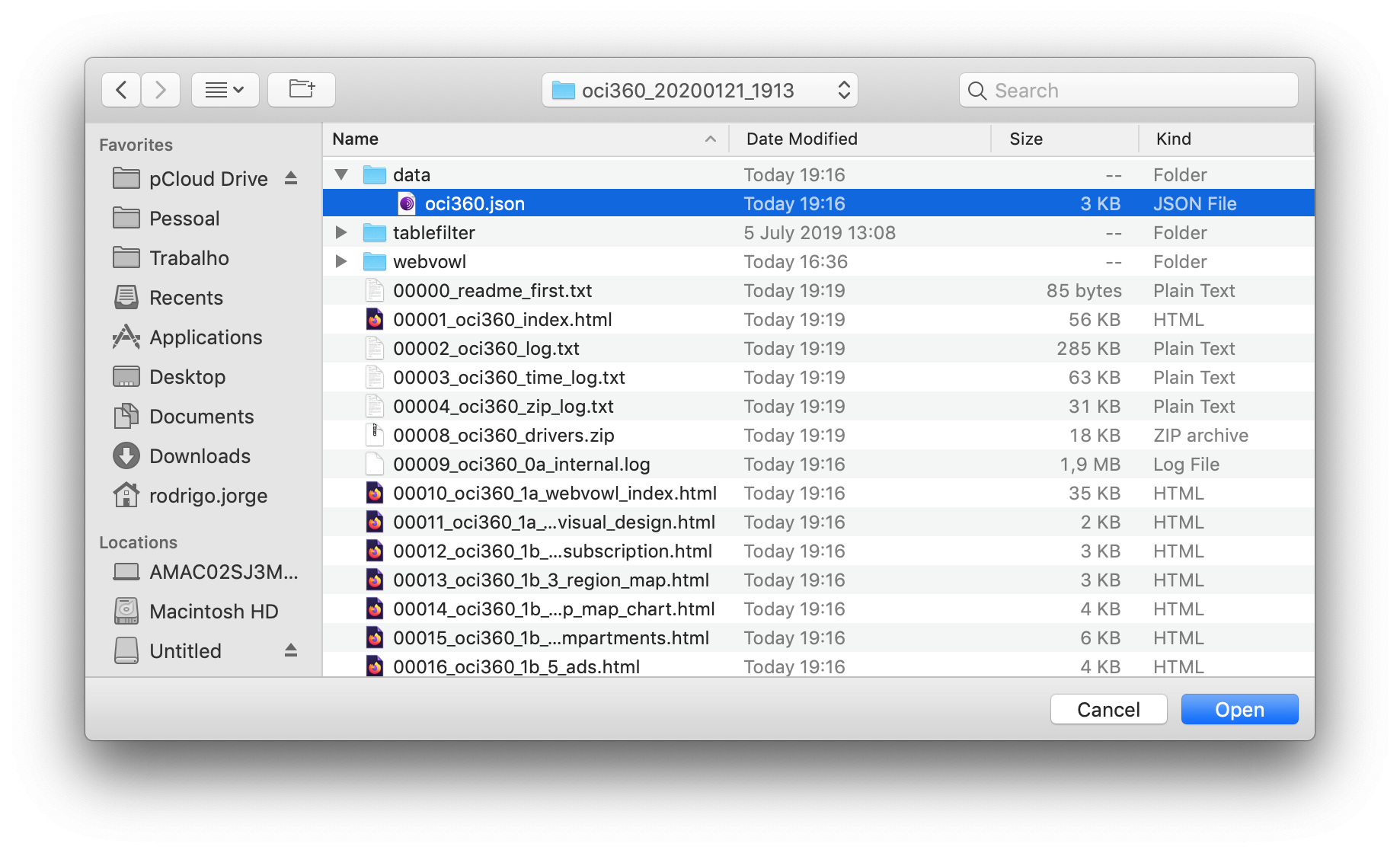Select 00010_oci360_1a_webvowl_index.html icon
Image resolution: width=1400 pixels, height=853 pixels.
pyautogui.click(x=374, y=493)
